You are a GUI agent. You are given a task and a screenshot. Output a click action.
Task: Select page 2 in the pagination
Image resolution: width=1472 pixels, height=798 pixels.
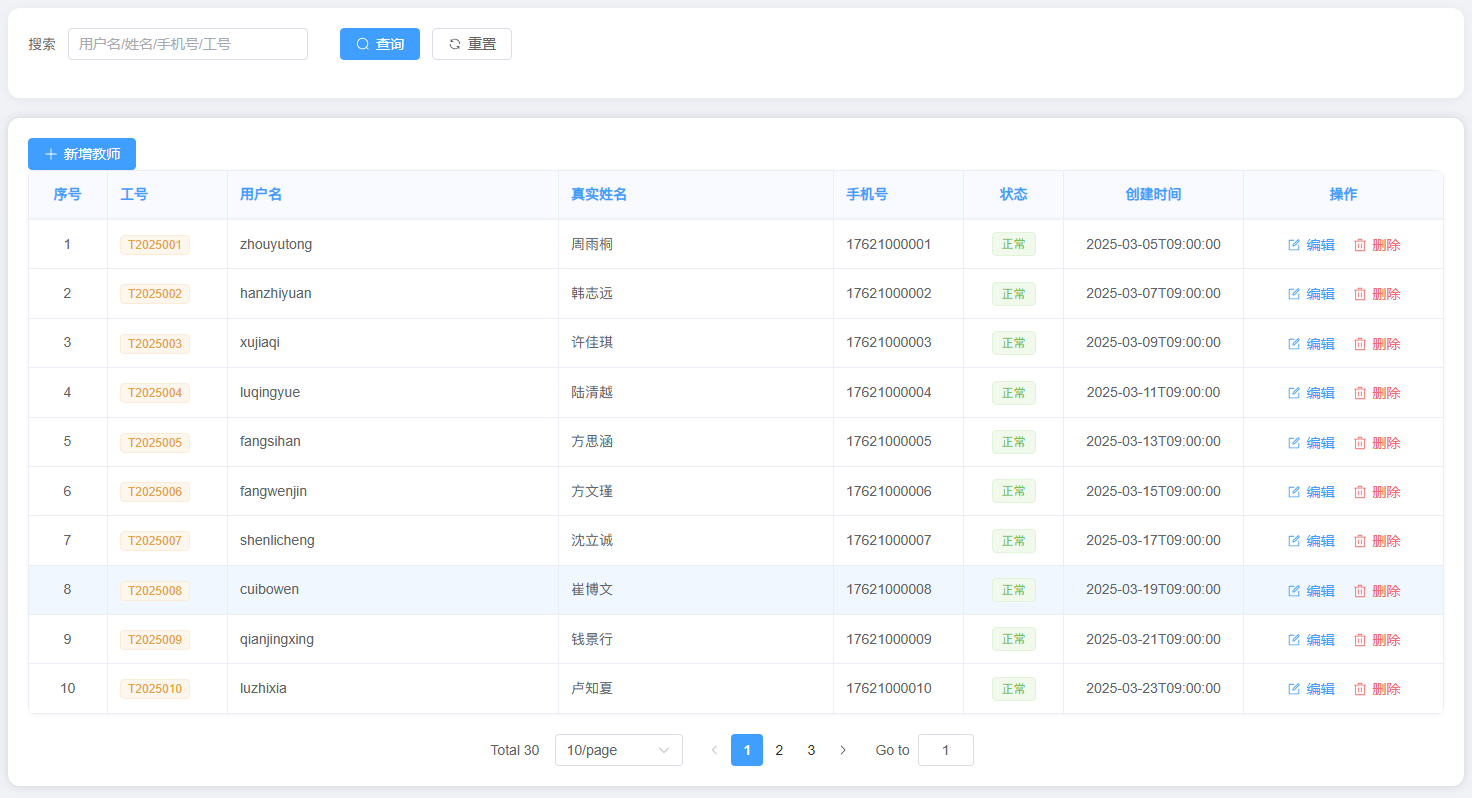779,750
